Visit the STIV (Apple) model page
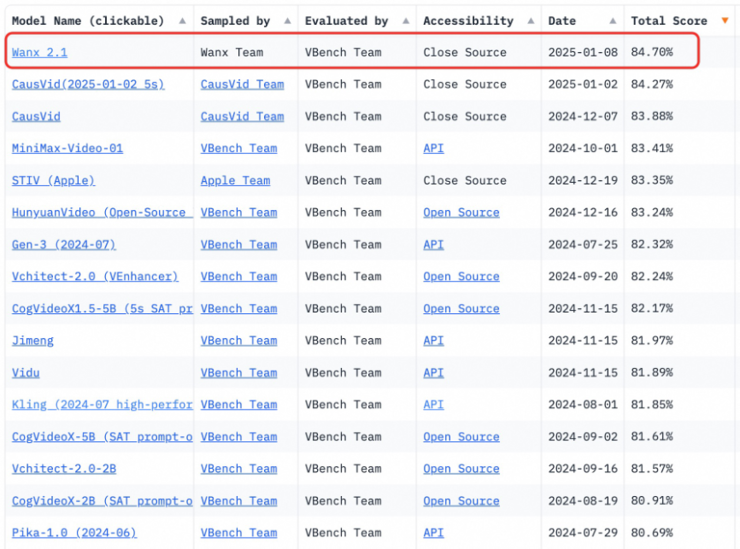The image size is (740, 549). pos(53,180)
